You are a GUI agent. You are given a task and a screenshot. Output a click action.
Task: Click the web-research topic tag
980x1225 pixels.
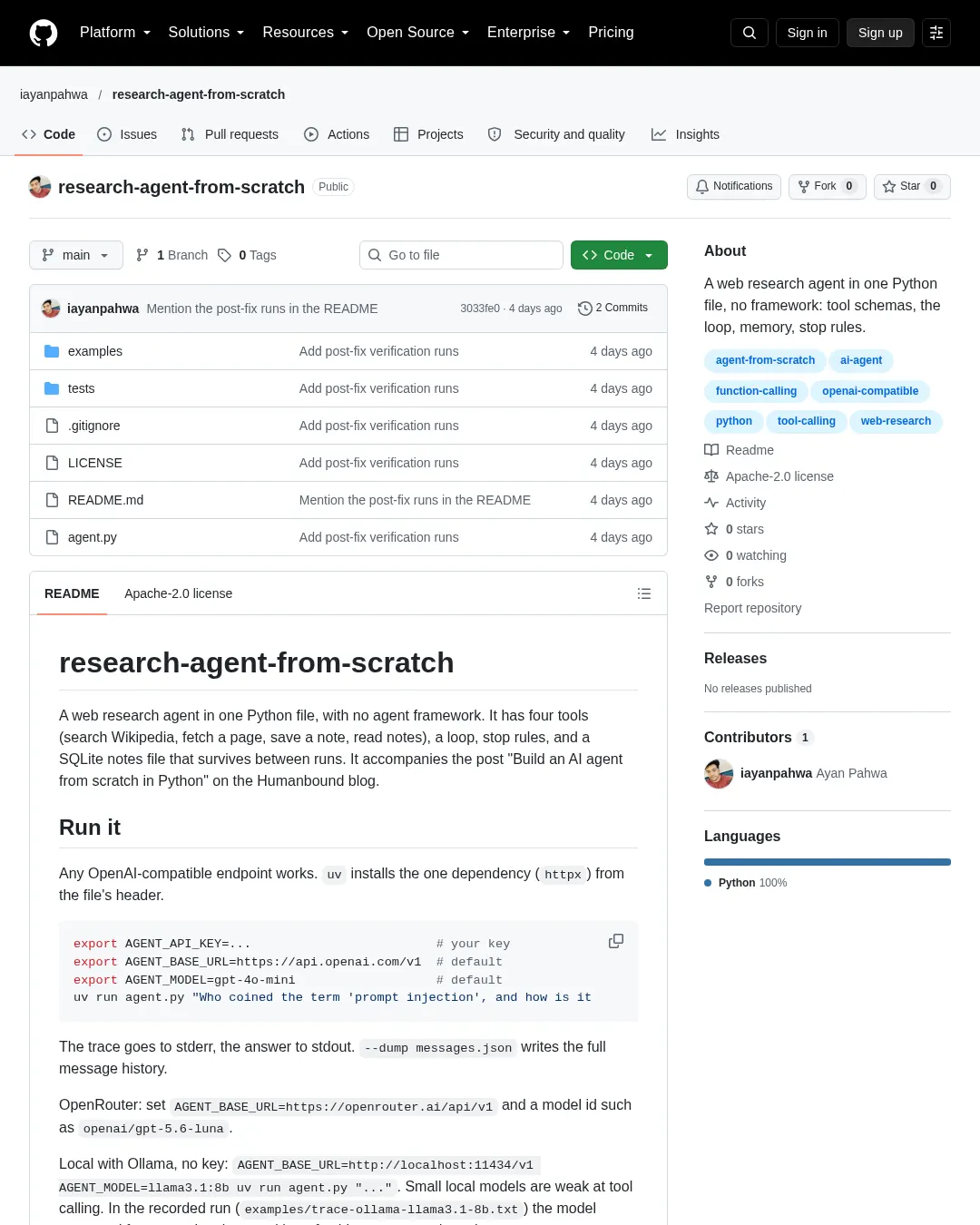click(x=896, y=421)
